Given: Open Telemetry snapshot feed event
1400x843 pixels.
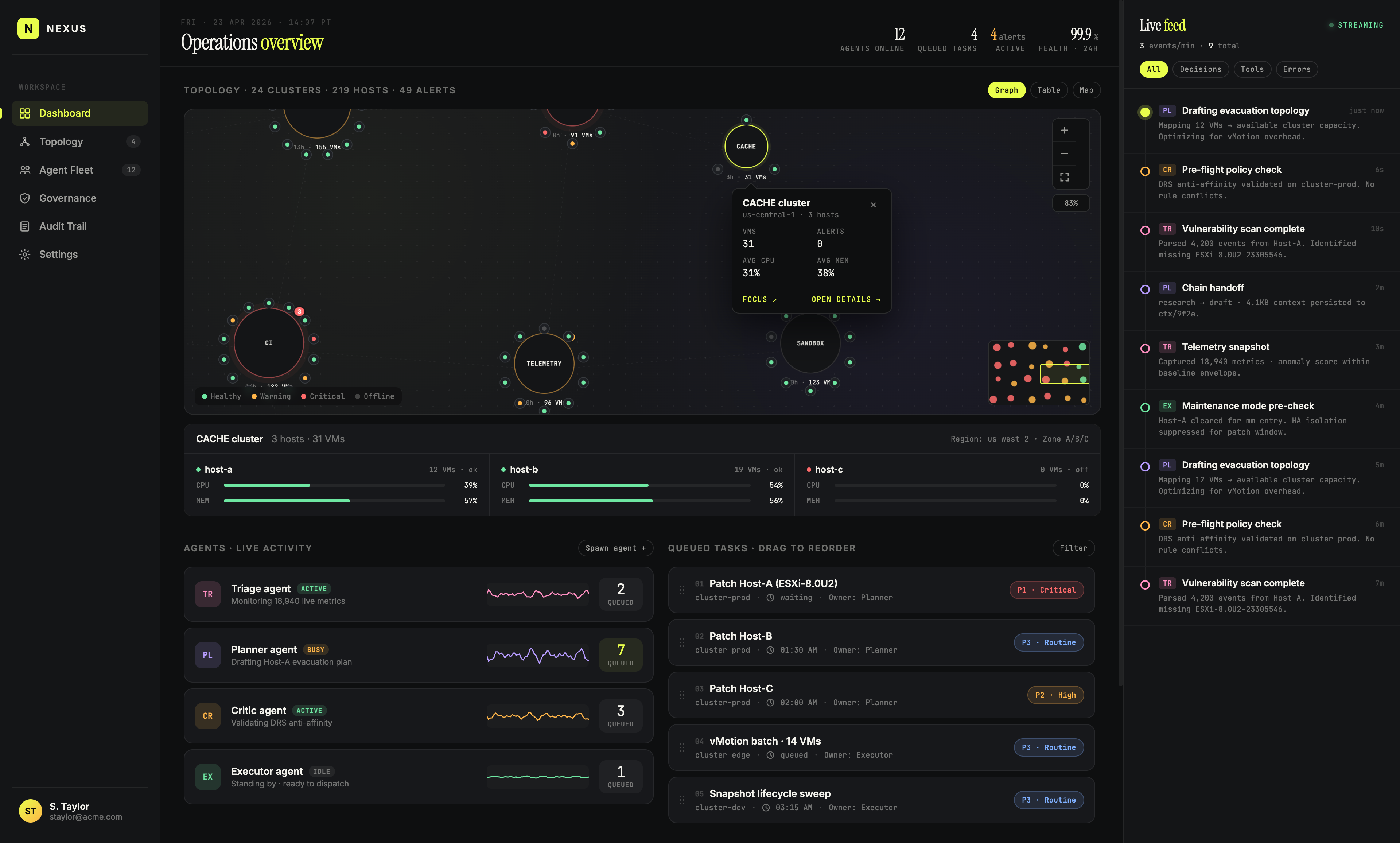Looking at the screenshot, I should point(1262,360).
